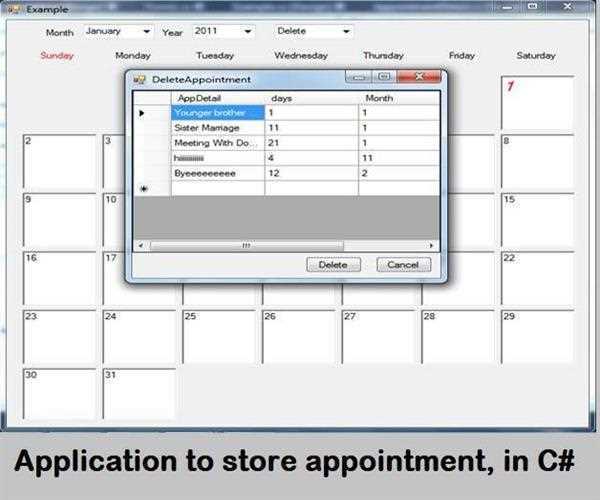Click the Saturday weekday label

point(536,56)
